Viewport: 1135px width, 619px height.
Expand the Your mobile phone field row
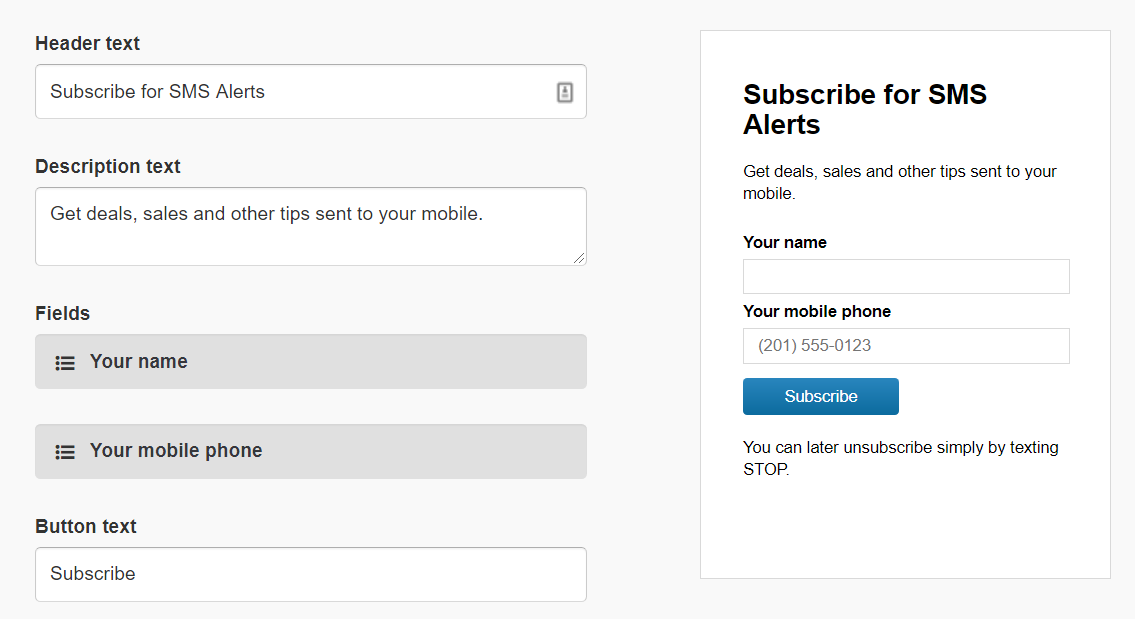pos(310,451)
